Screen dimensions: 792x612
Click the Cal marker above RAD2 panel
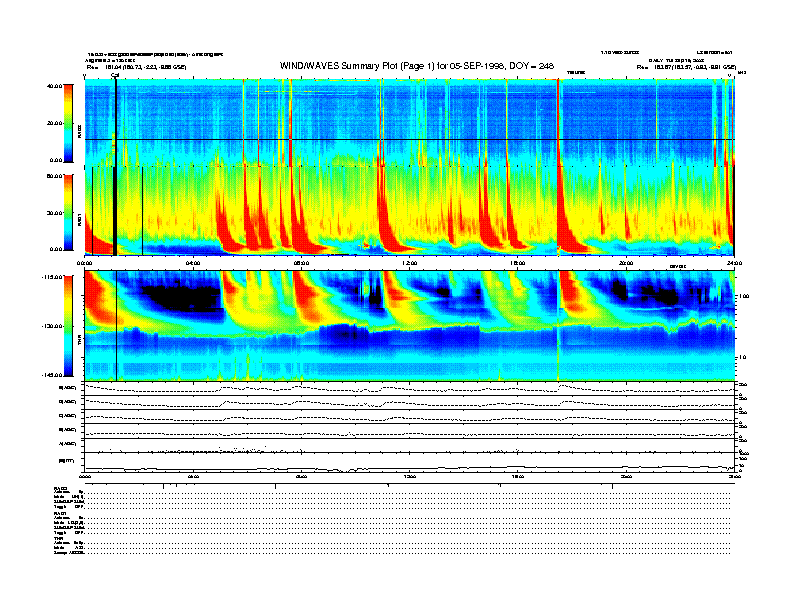pyautogui.click(x=115, y=75)
